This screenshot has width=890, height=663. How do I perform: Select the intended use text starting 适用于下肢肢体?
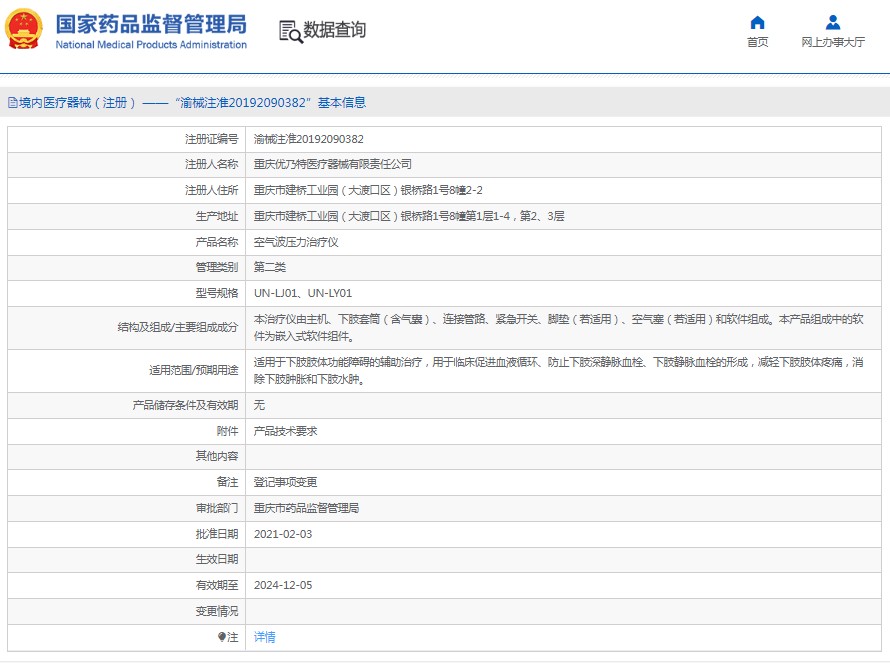559,370
